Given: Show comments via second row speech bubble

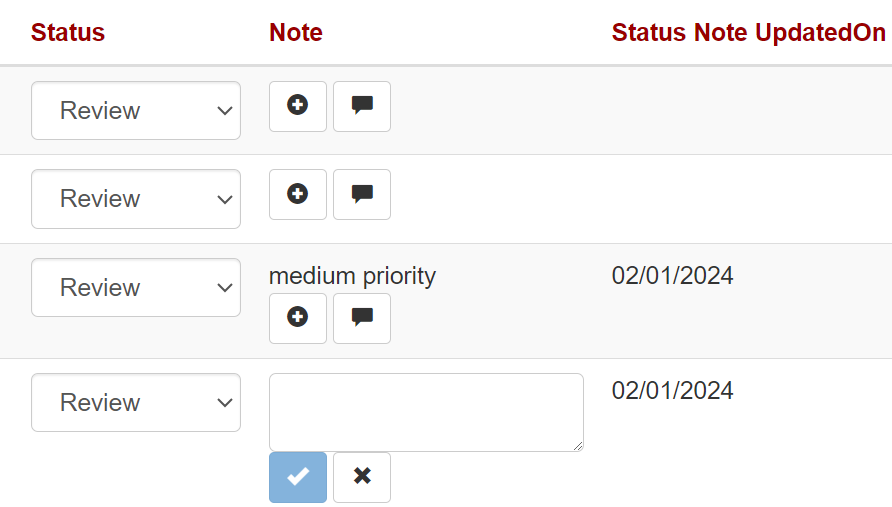Looking at the screenshot, I should (x=362, y=194).
